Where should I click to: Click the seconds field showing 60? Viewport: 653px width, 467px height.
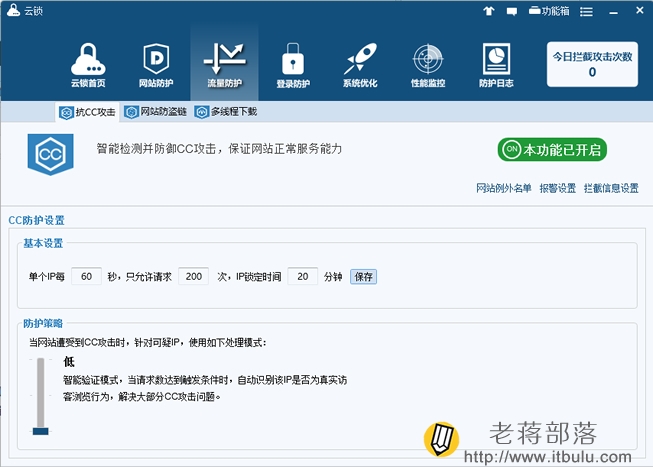86,276
